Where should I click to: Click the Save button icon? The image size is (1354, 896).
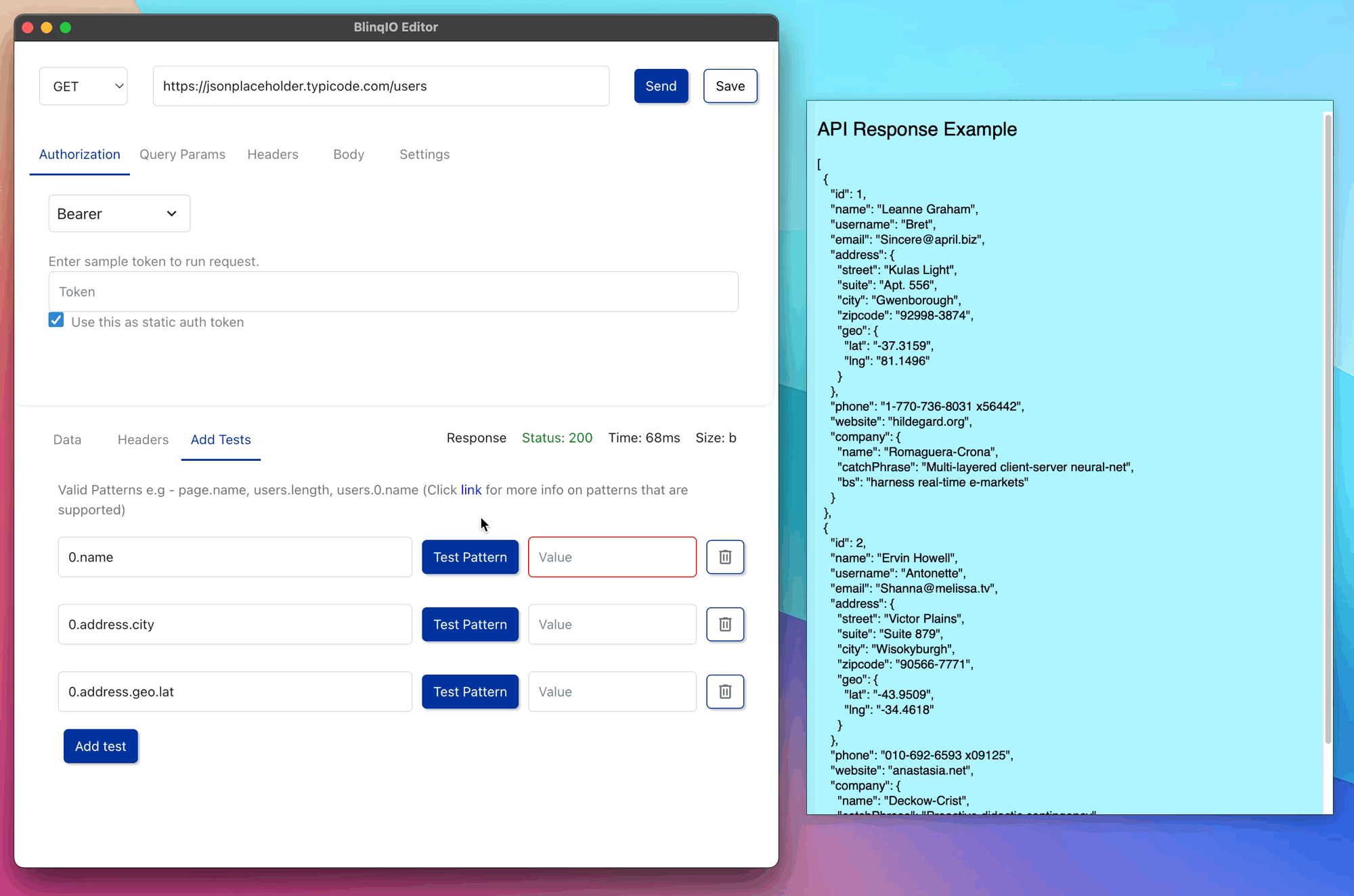coord(731,85)
